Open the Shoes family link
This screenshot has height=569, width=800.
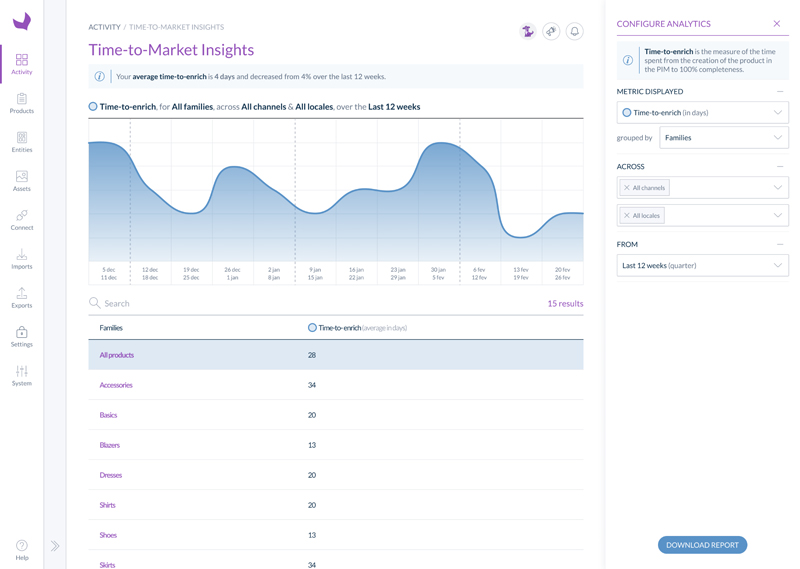108,535
